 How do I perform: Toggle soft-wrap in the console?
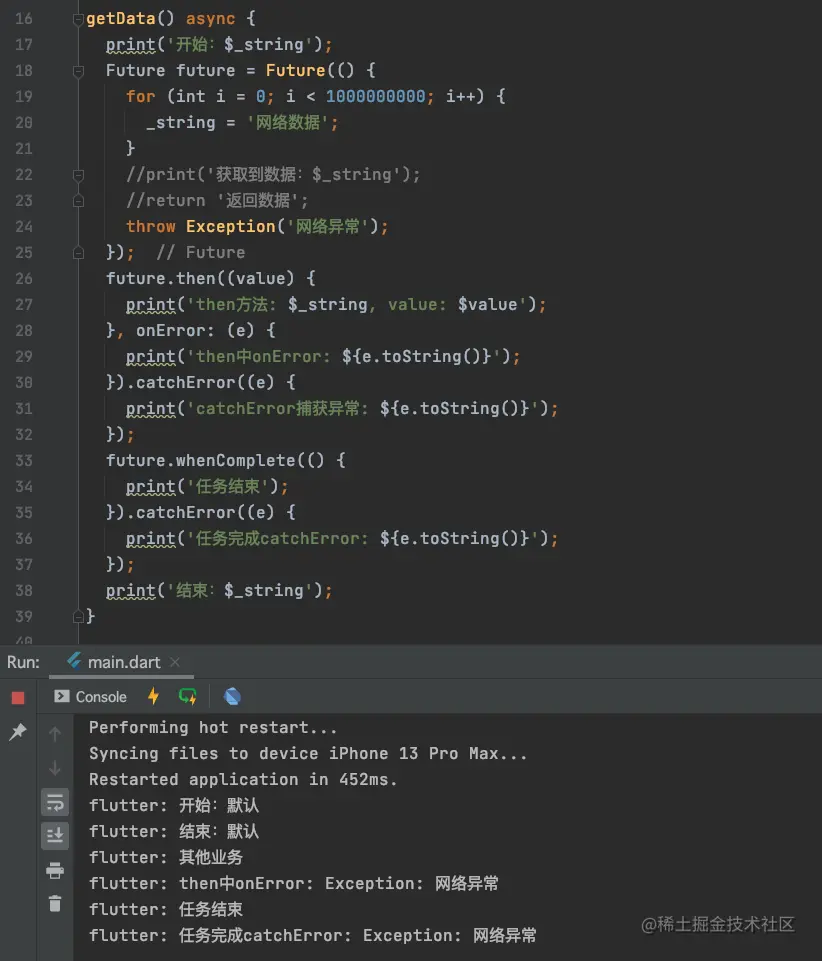coord(55,802)
